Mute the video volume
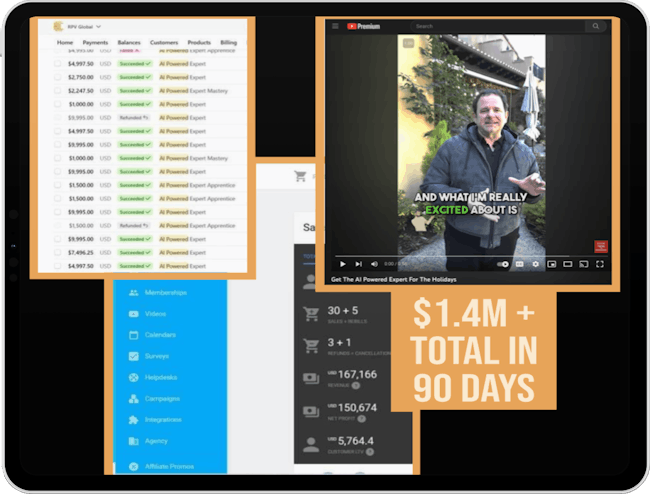The width and height of the screenshot is (650, 494). pos(375,264)
